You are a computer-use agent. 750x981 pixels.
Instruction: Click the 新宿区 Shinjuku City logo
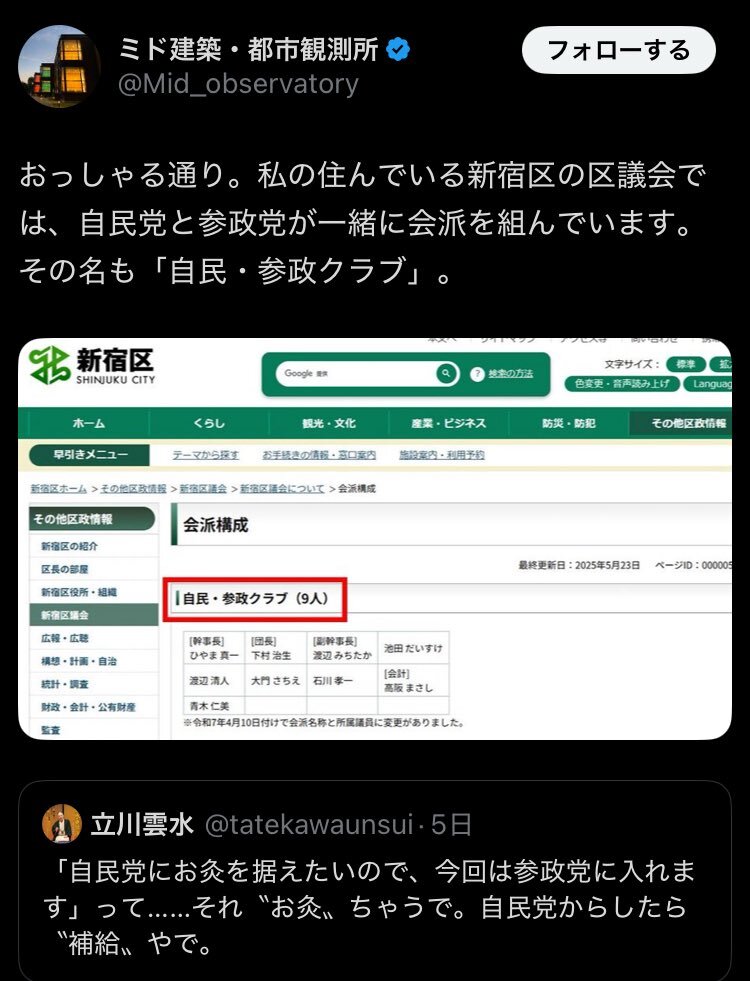[91, 366]
